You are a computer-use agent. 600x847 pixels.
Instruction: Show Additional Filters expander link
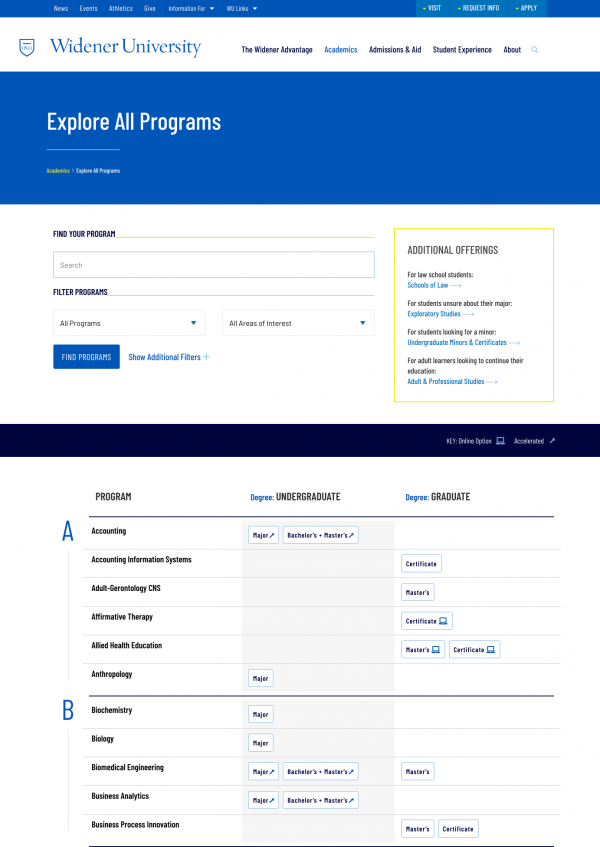(x=169, y=357)
